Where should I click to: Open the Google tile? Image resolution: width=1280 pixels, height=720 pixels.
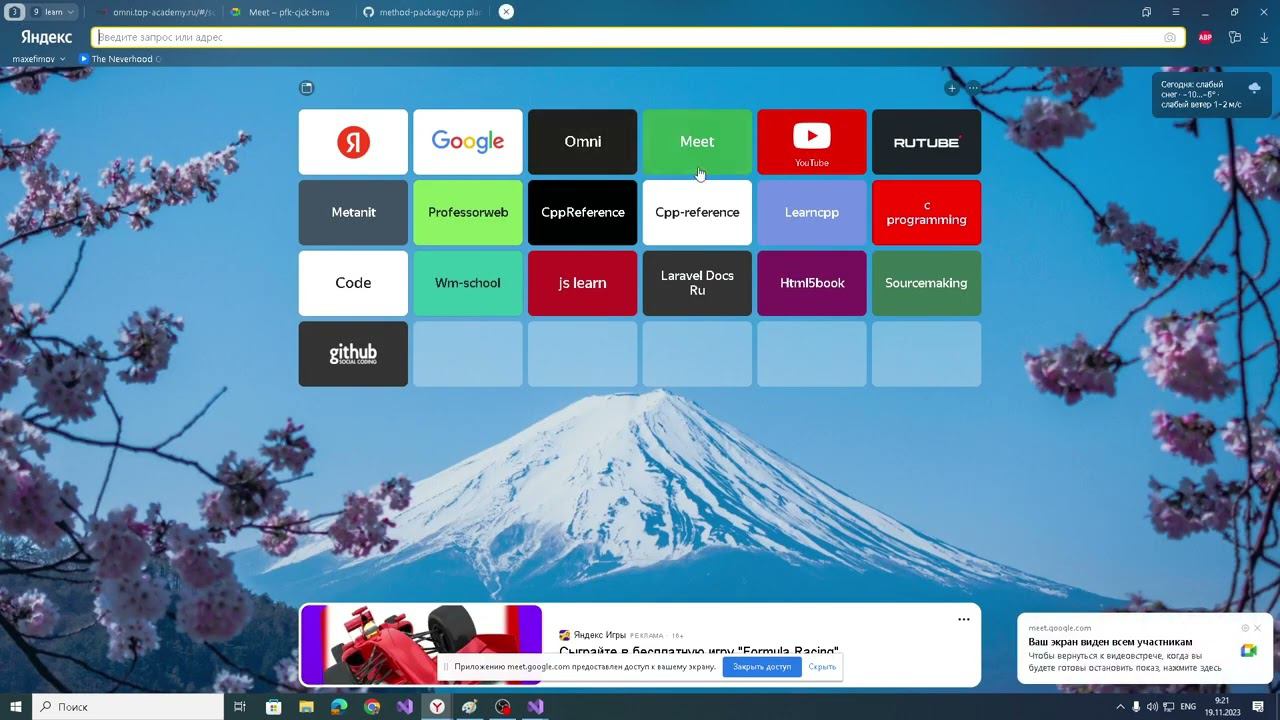(x=468, y=142)
